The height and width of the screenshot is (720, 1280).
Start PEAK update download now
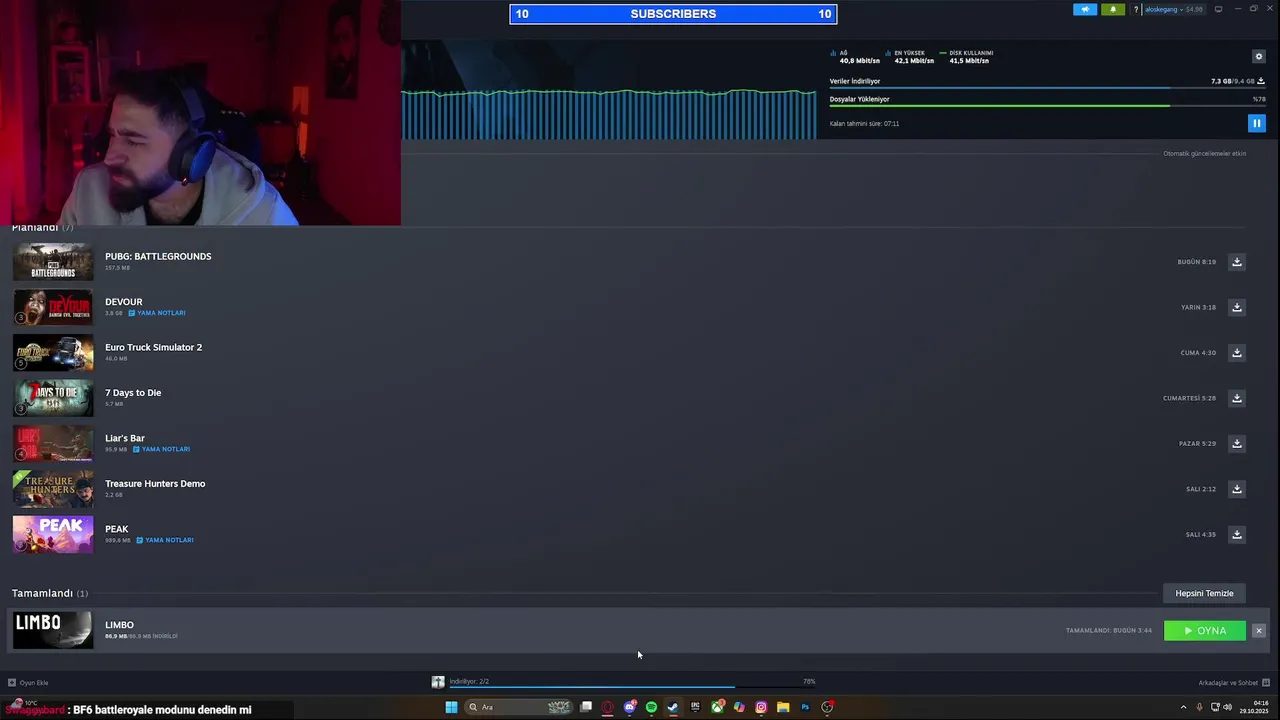coord(1237,534)
